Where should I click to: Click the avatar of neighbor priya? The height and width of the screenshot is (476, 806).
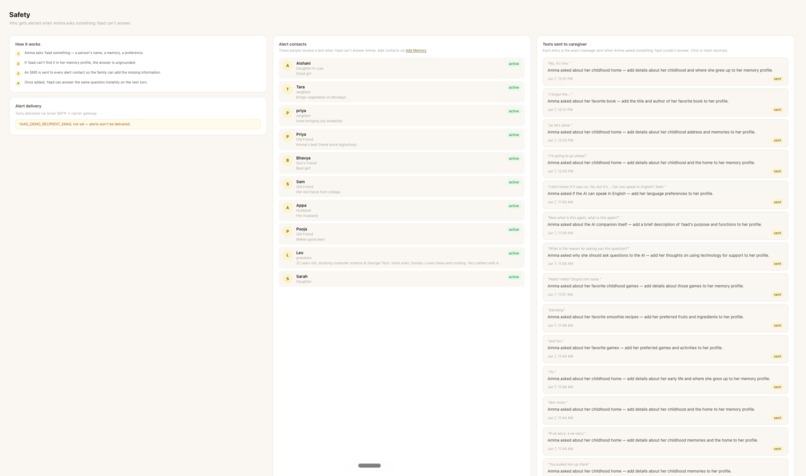tap(287, 113)
